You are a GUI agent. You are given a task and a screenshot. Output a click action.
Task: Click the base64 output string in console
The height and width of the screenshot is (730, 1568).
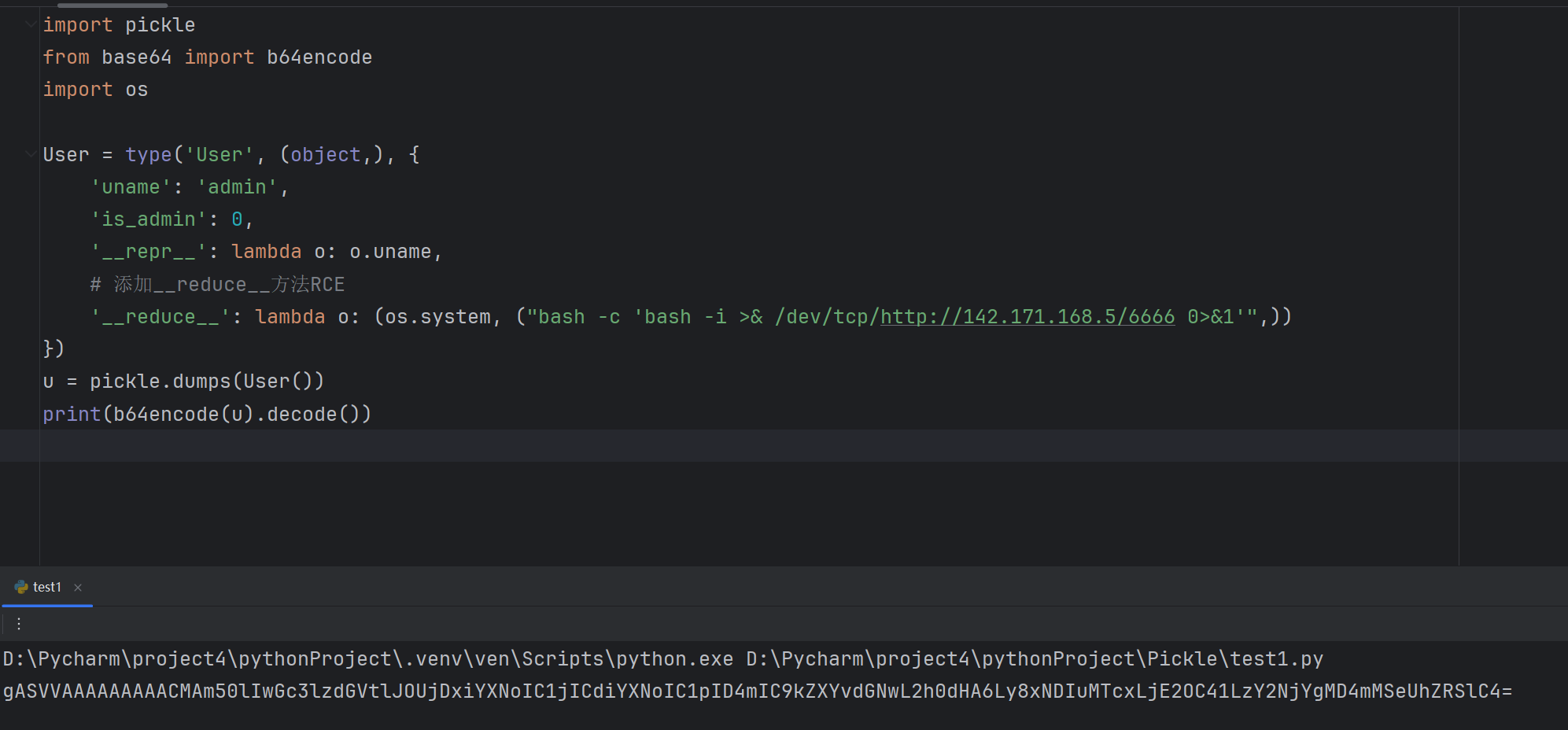758,691
